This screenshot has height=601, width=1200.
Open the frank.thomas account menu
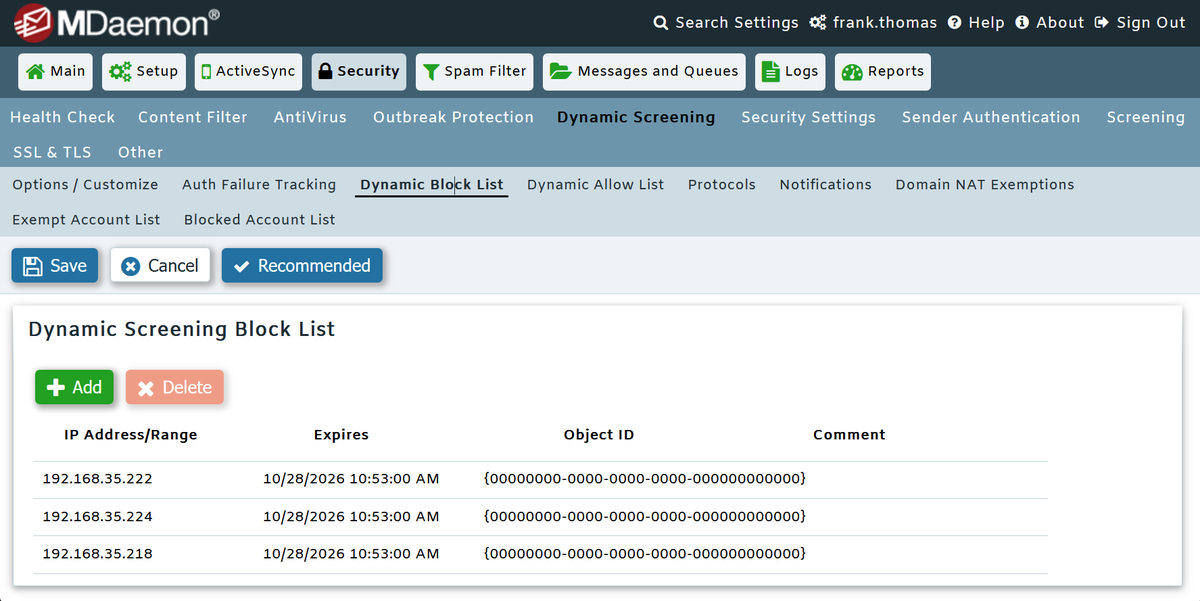click(873, 22)
